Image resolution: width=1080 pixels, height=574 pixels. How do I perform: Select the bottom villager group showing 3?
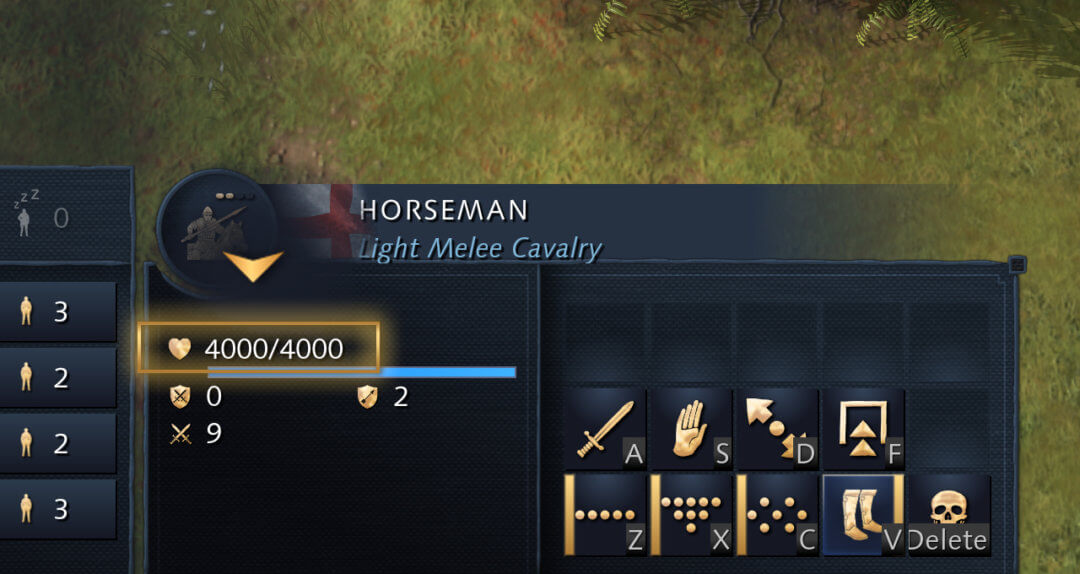coord(57,509)
